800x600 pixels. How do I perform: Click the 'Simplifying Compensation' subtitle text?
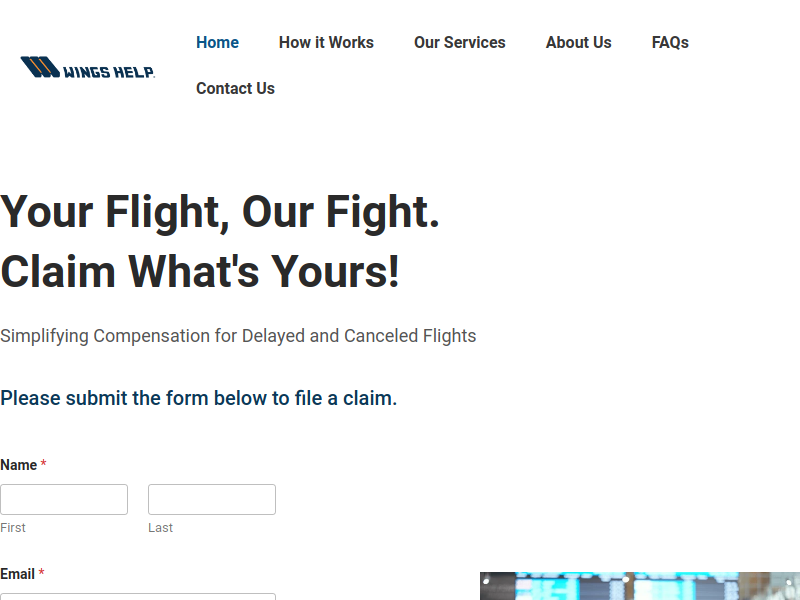pos(238,336)
